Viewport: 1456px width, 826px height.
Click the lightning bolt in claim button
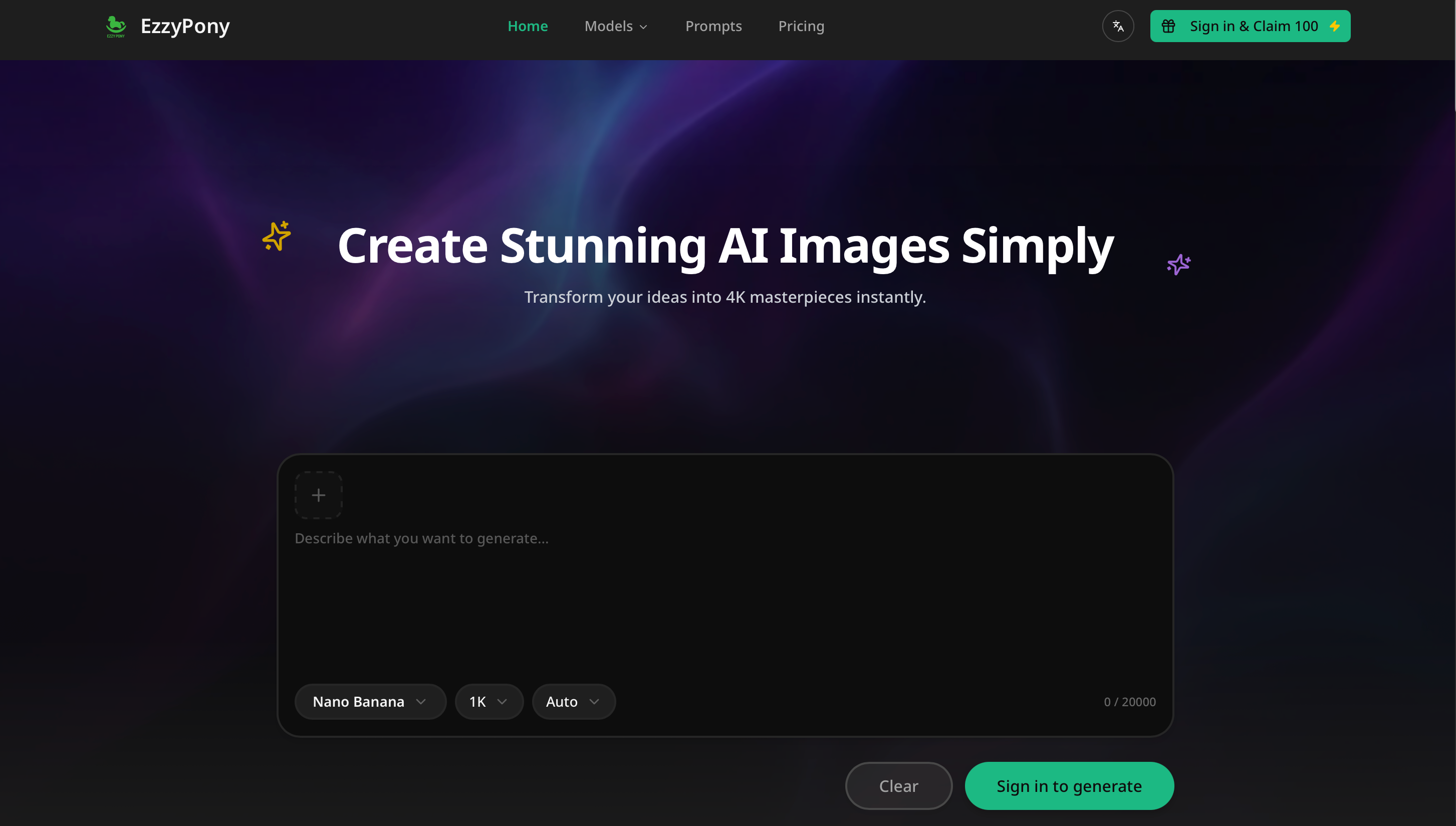point(1335,26)
